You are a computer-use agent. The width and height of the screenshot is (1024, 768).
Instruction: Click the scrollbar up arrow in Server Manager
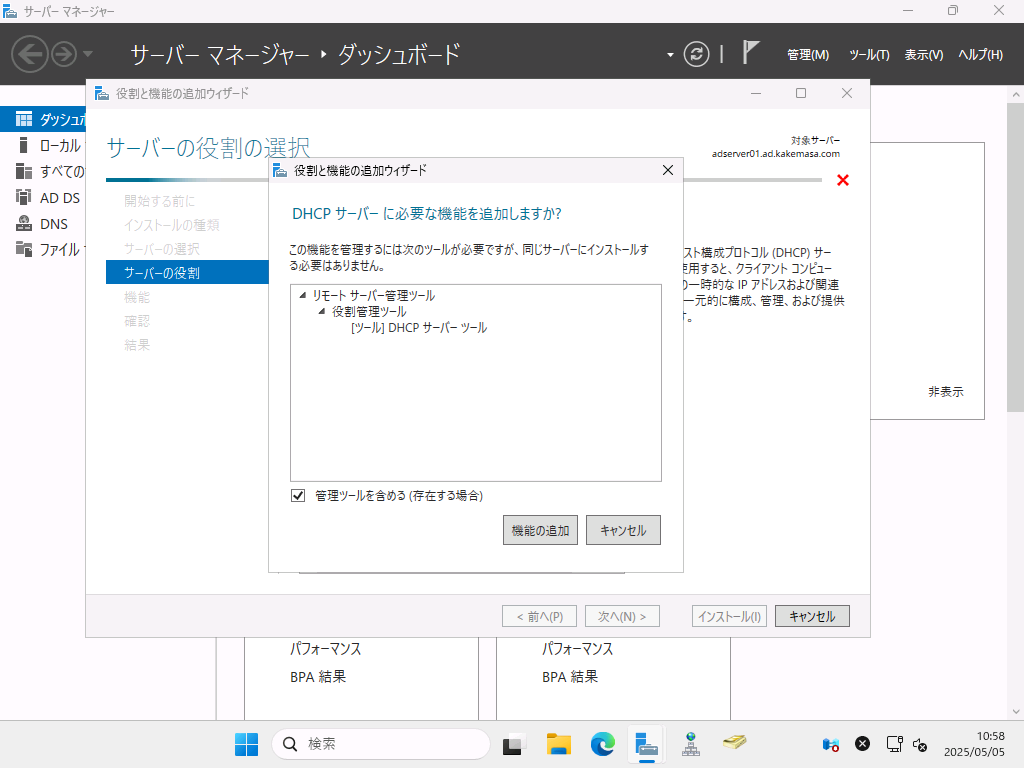tap(1016, 95)
